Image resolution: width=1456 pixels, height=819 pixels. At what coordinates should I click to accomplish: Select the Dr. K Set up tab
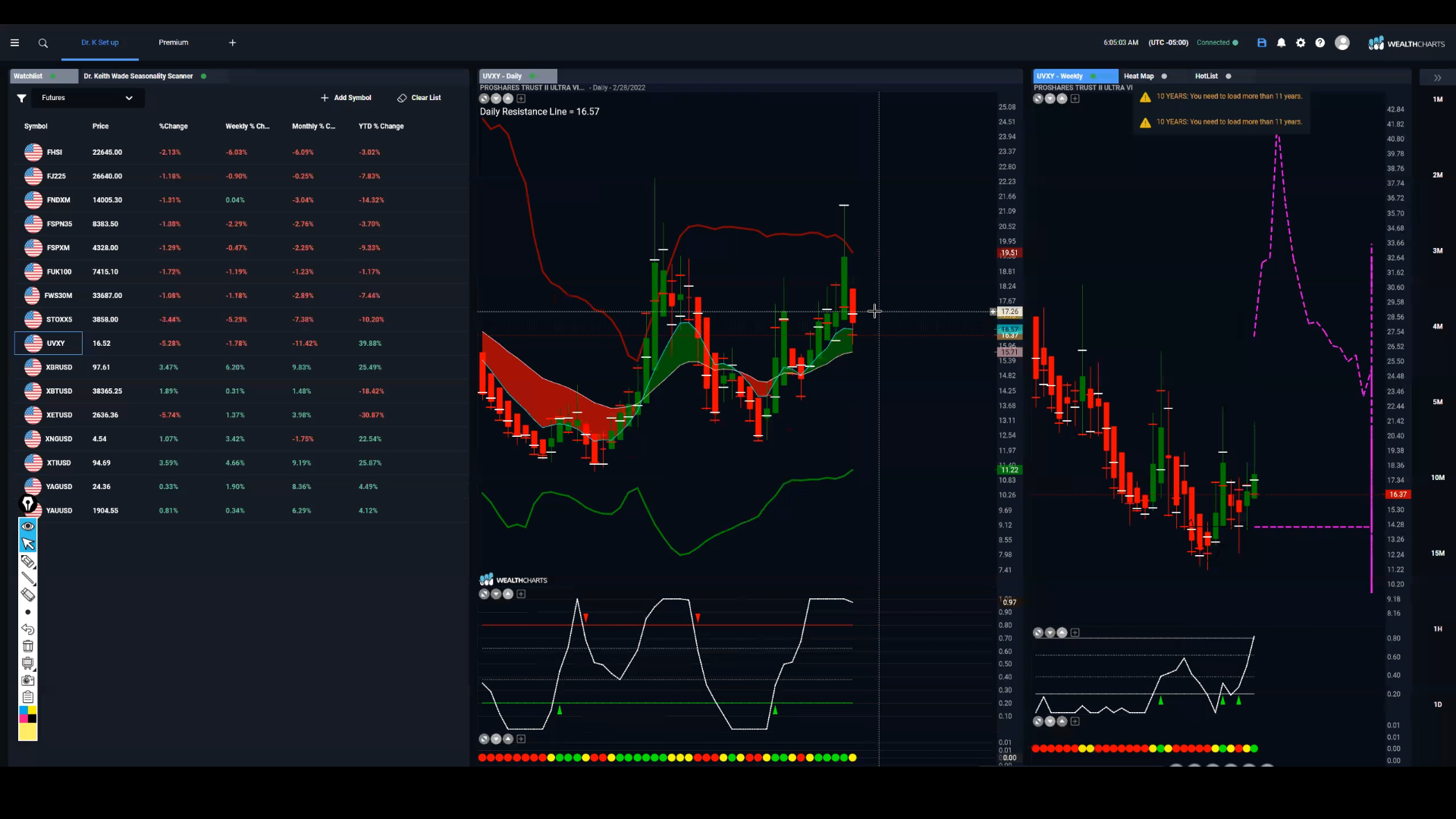coord(100,42)
